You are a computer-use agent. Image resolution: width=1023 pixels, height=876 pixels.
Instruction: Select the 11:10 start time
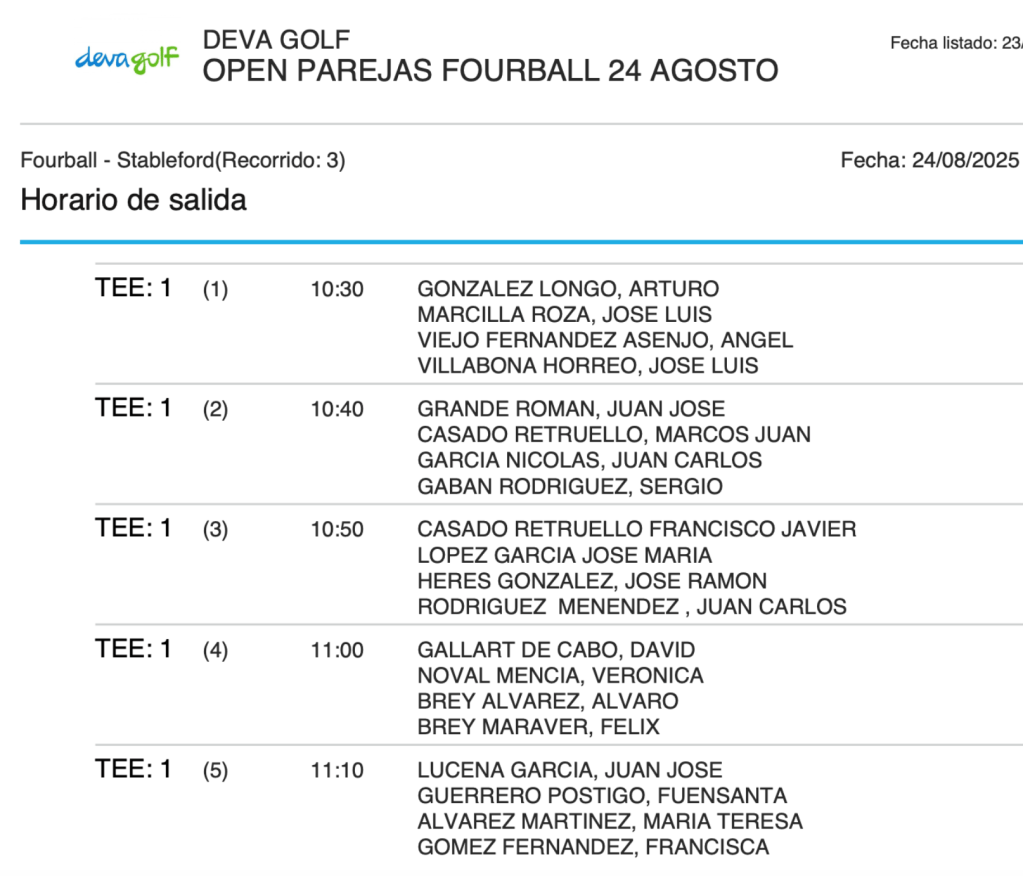coord(337,771)
